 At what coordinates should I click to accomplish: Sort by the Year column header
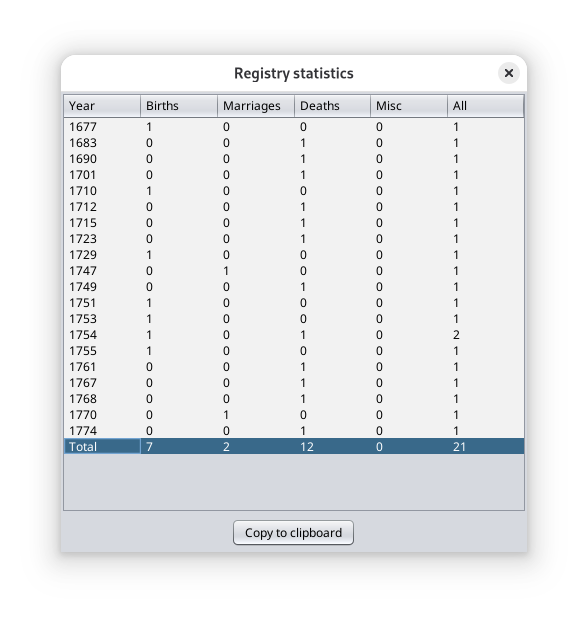(x=102, y=106)
